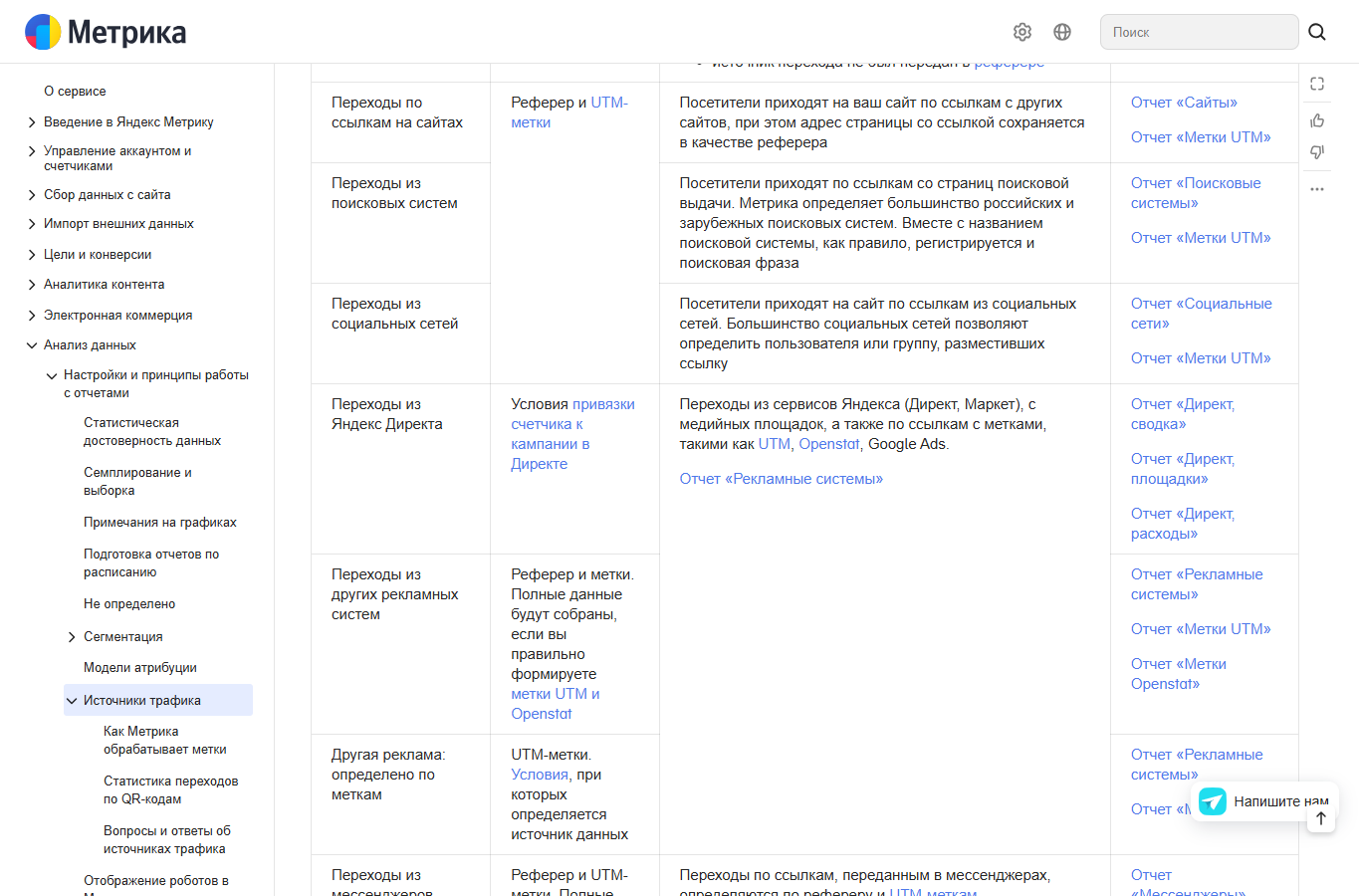The width and height of the screenshot is (1359, 896).
Task: Click the thumbs up feedback icon
Action: pyautogui.click(x=1317, y=120)
